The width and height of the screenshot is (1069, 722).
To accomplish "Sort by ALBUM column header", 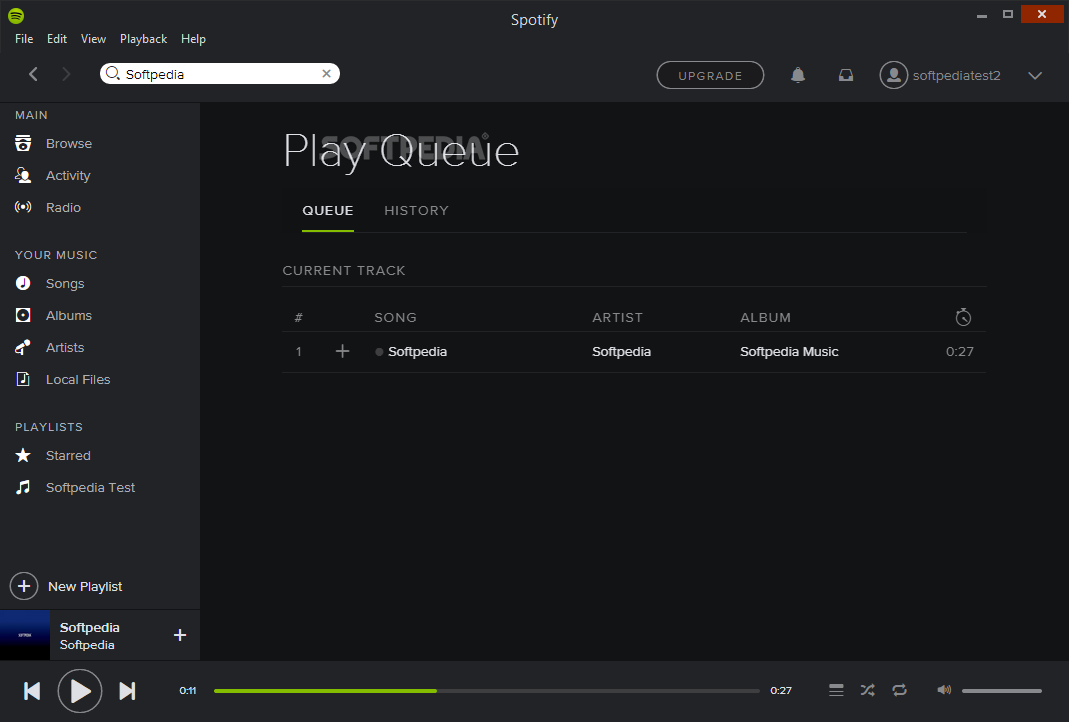I will 766,318.
